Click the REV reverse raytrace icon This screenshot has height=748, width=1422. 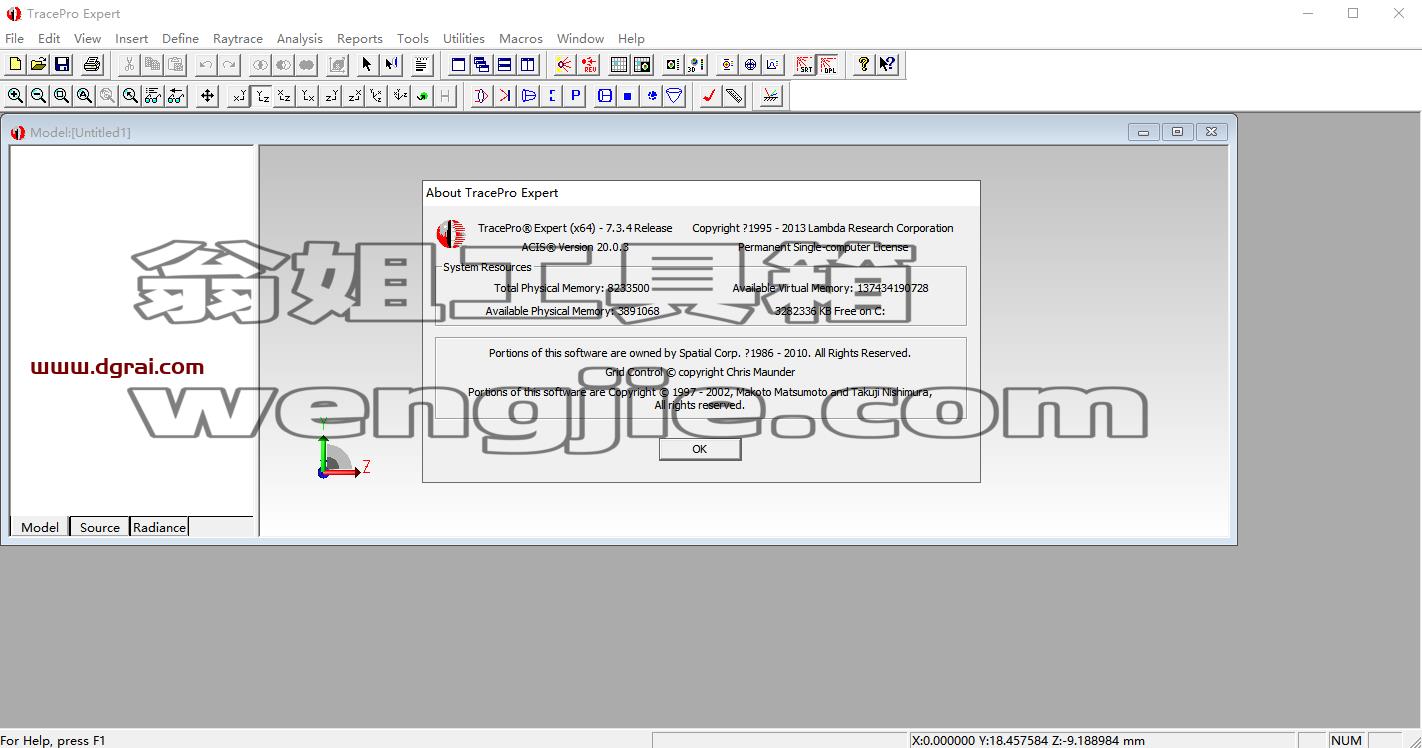click(588, 64)
